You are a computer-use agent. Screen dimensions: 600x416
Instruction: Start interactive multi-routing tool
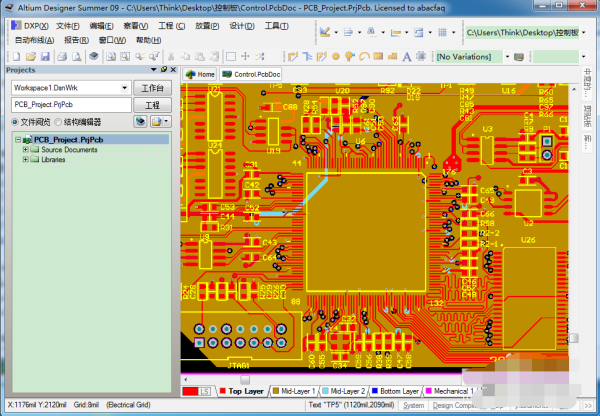coord(321,57)
